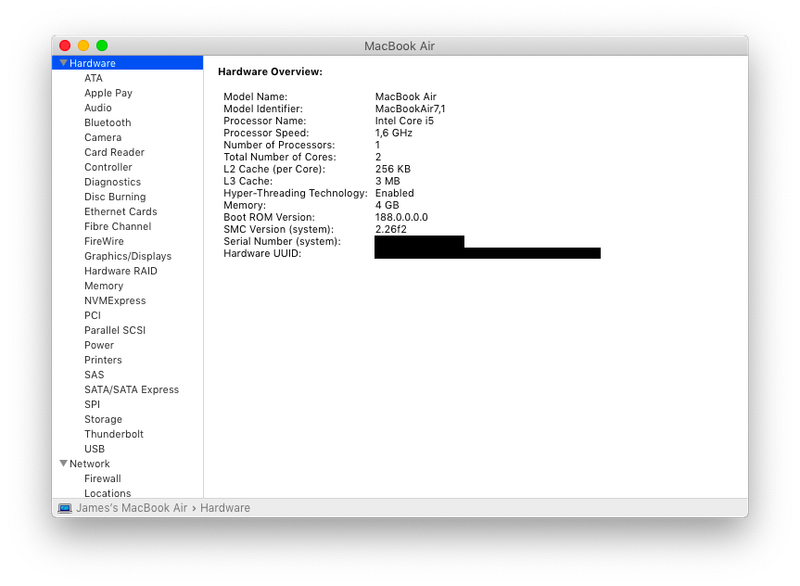This screenshot has height=586, width=800.
Task: Click the Model Name label
Action: tap(255, 96)
